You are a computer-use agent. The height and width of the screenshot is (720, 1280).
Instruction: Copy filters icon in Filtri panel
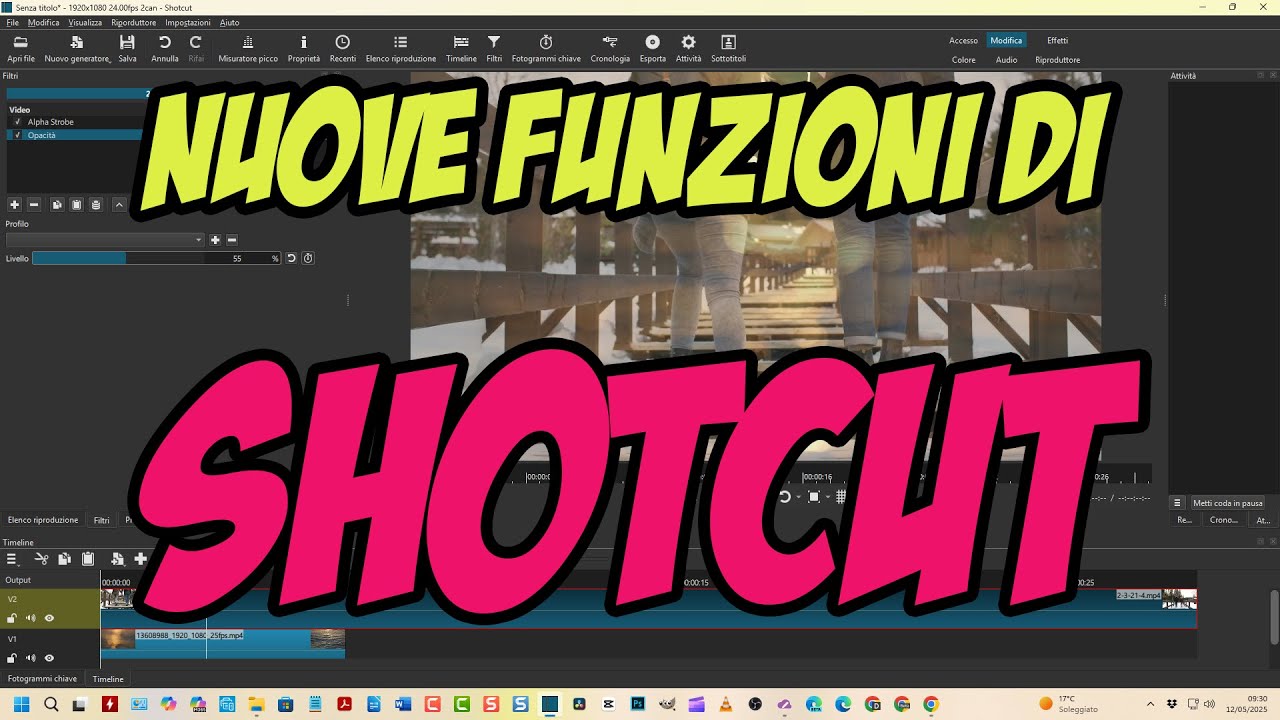coord(57,204)
